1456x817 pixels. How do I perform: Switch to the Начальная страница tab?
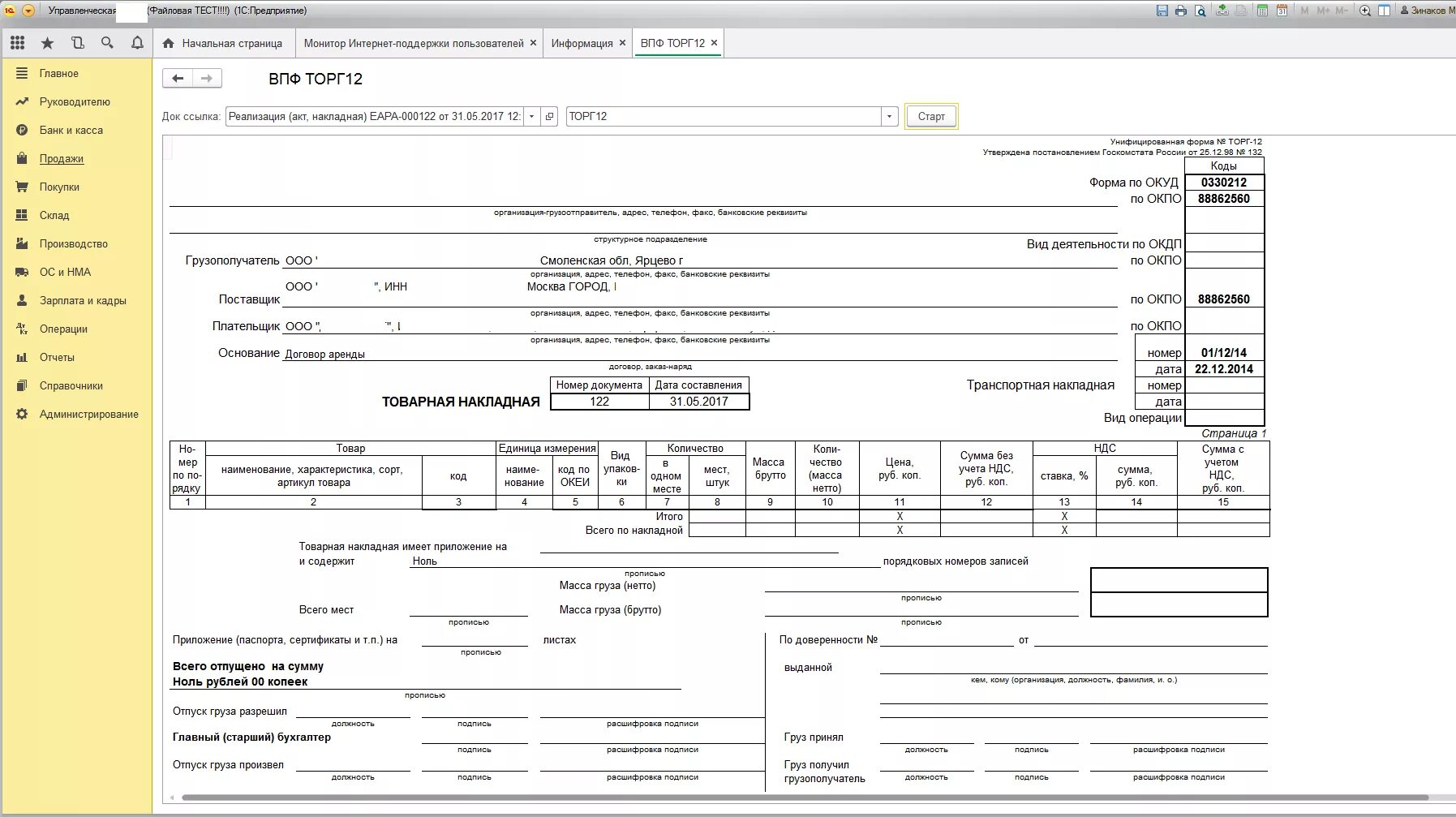click(223, 43)
